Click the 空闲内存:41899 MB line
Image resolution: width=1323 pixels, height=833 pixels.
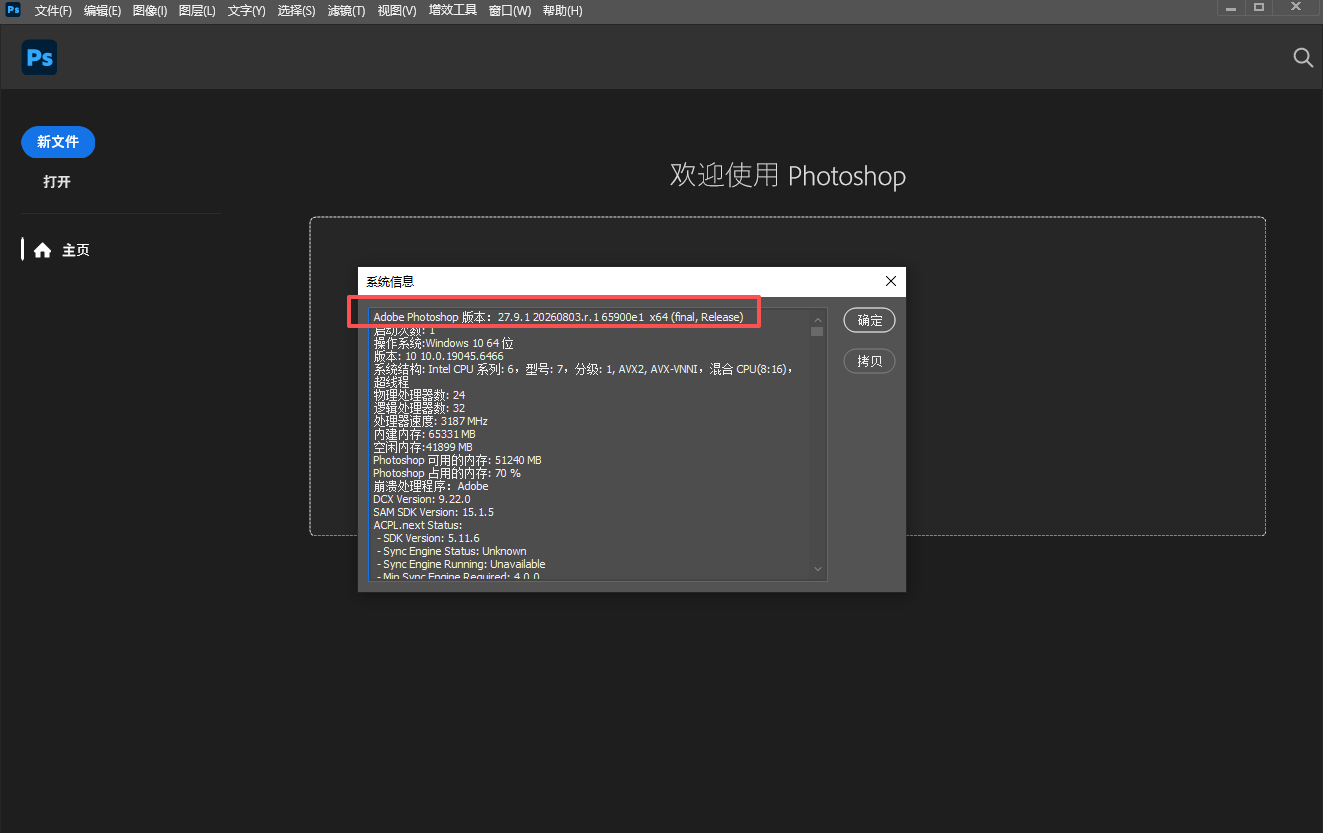coord(423,447)
